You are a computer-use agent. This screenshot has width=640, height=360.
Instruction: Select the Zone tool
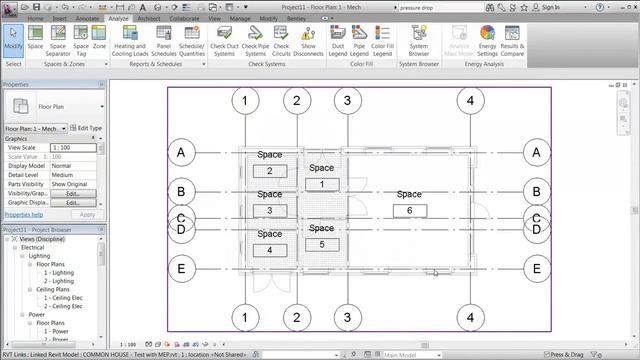pyautogui.click(x=99, y=38)
